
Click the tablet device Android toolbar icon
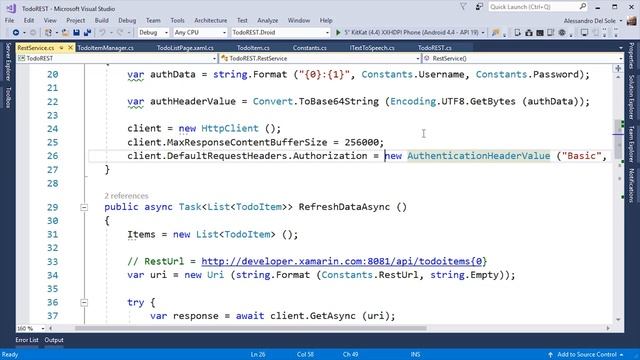pyautogui.click(x=551, y=32)
